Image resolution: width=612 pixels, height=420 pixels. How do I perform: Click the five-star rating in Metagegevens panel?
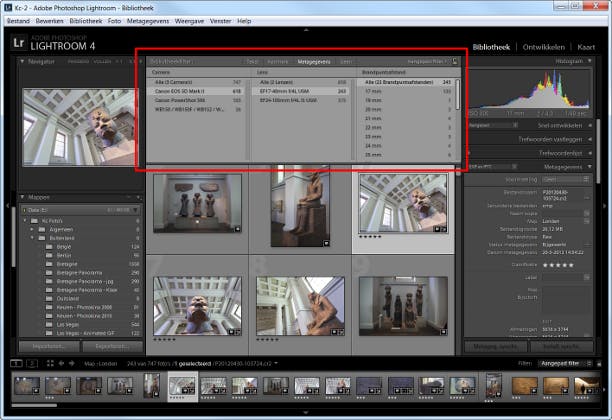coord(557,264)
